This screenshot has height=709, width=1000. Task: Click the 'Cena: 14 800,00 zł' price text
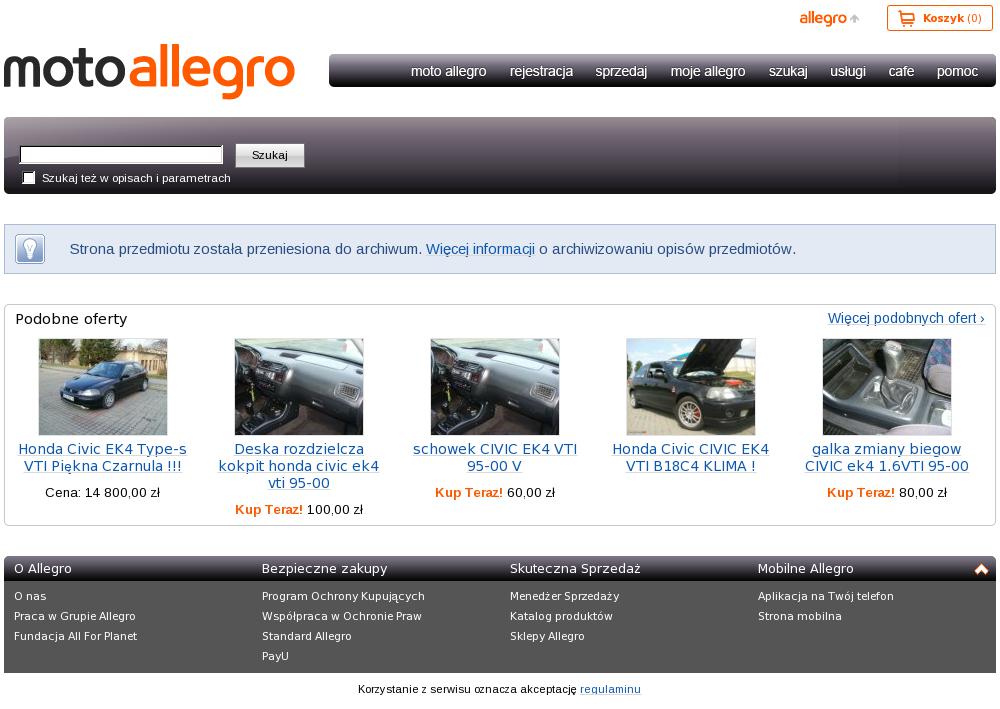[x=103, y=492]
